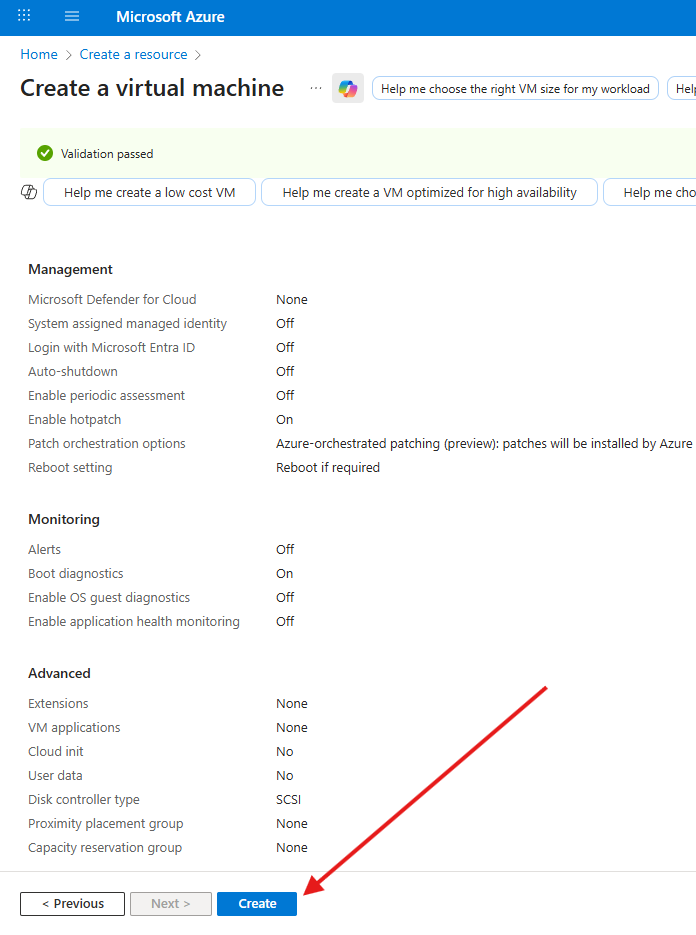
Task: Click Help me create a VM optimized for high availability
Action: tap(429, 193)
